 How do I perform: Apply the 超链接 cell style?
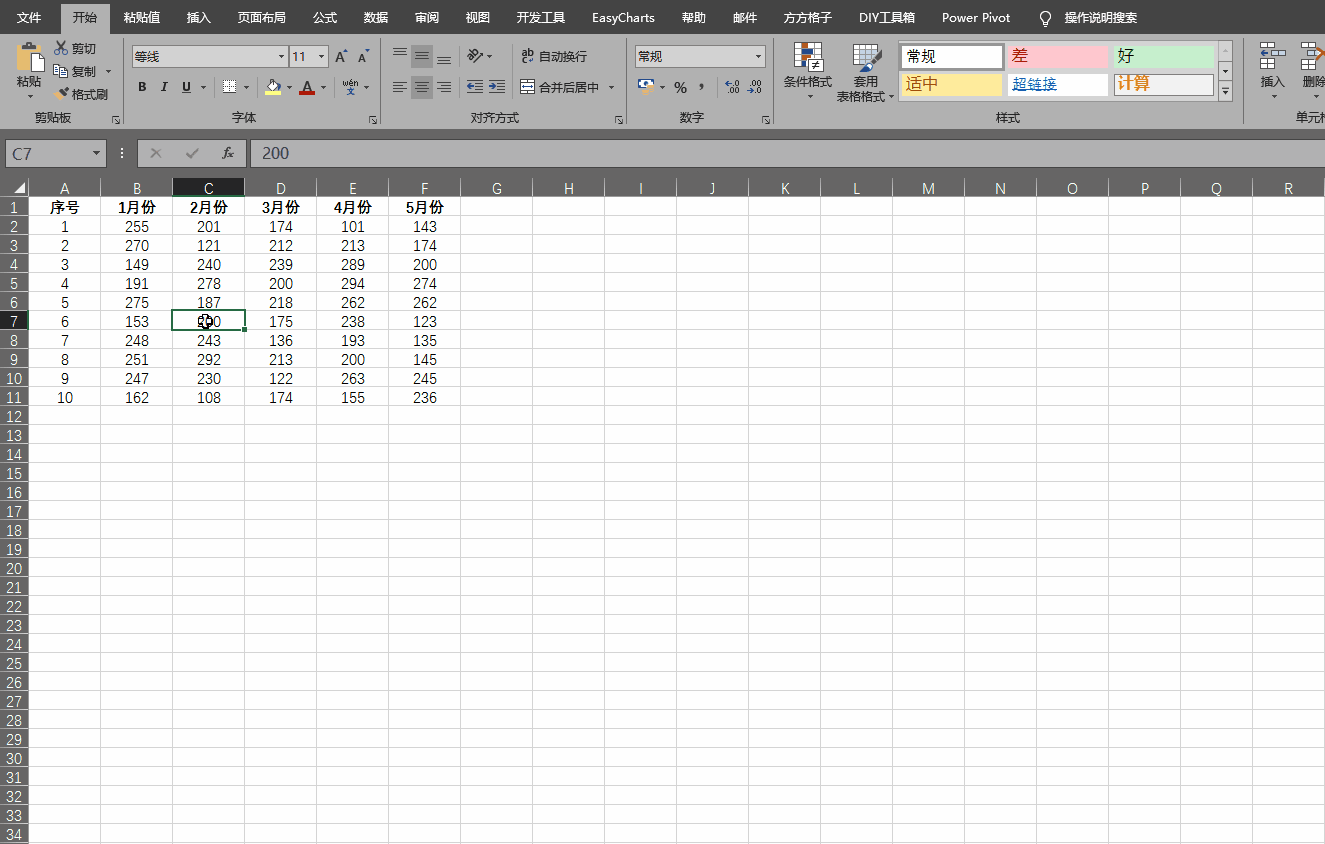click(x=1058, y=84)
